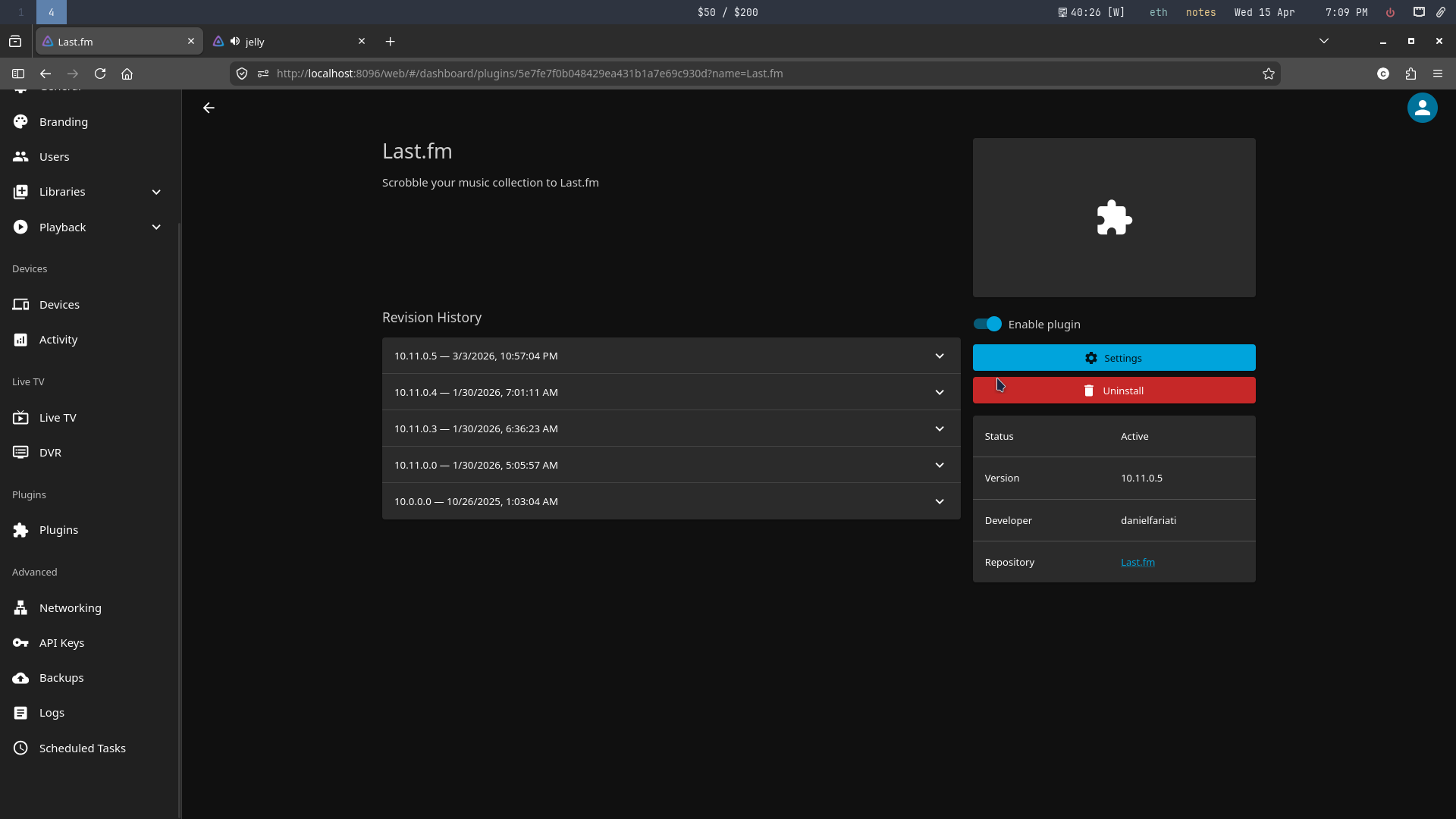Open Backups cloud icon in sidebar
Image resolution: width=1456 pixels, height=819 pixels.
[x=20, y=678]
